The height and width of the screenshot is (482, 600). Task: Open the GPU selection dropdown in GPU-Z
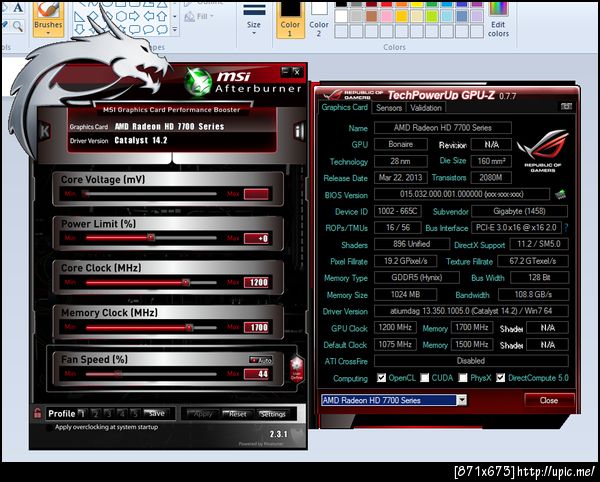click(462, 400)
